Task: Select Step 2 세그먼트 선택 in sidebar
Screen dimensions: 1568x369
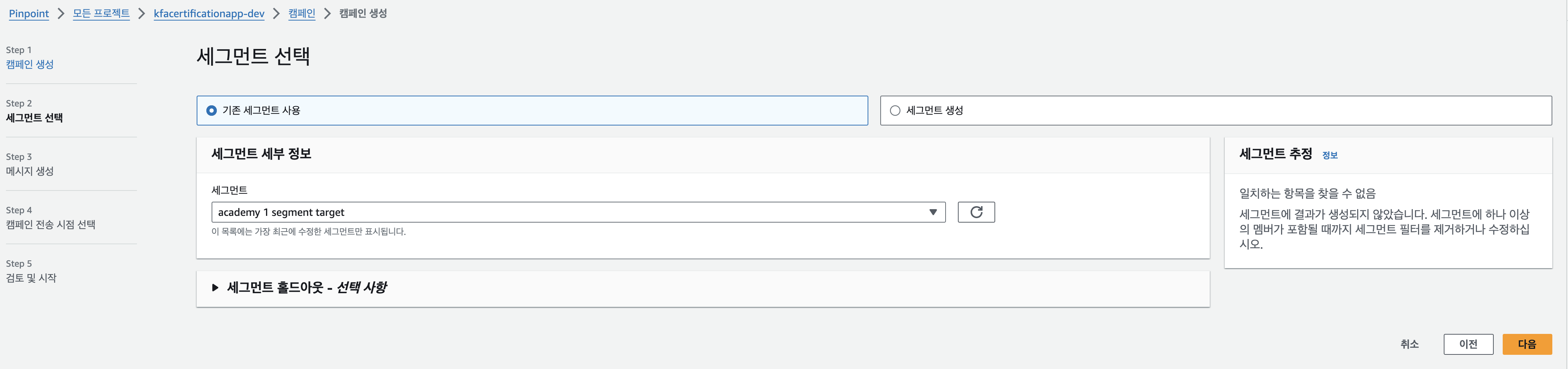Action: (x=34, y=118)
